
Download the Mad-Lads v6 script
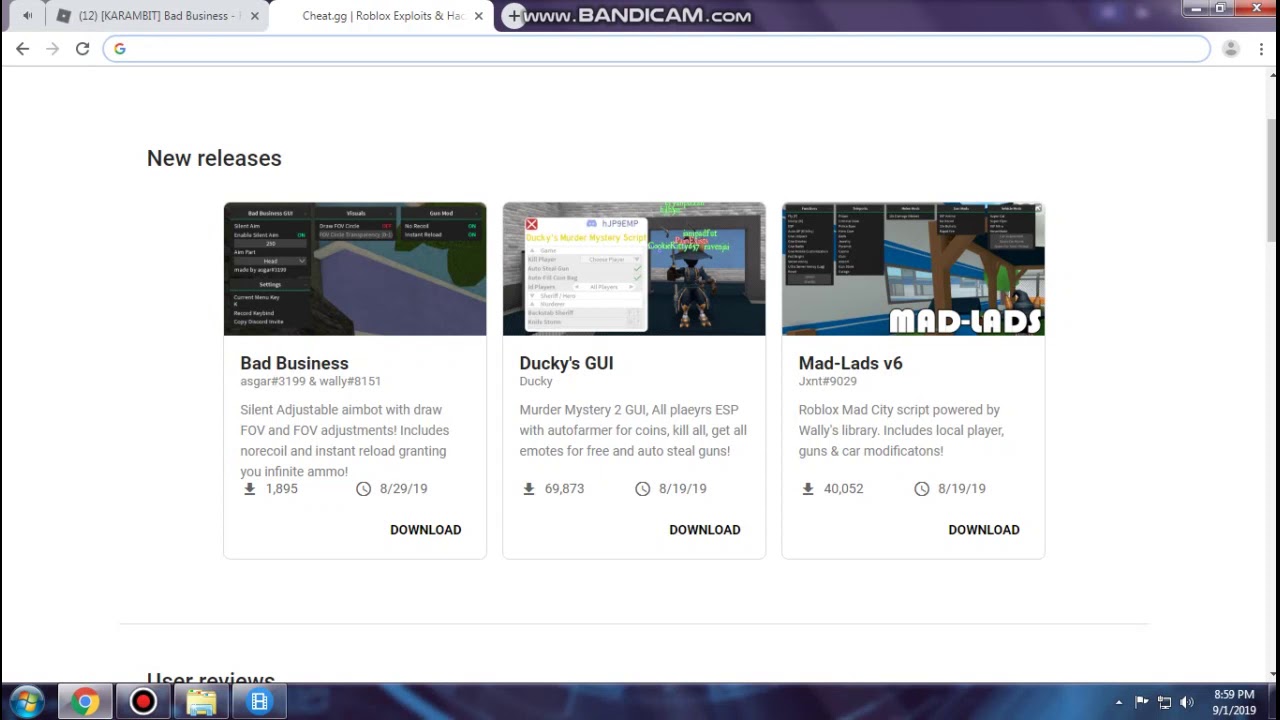click(x=984, y=530)
